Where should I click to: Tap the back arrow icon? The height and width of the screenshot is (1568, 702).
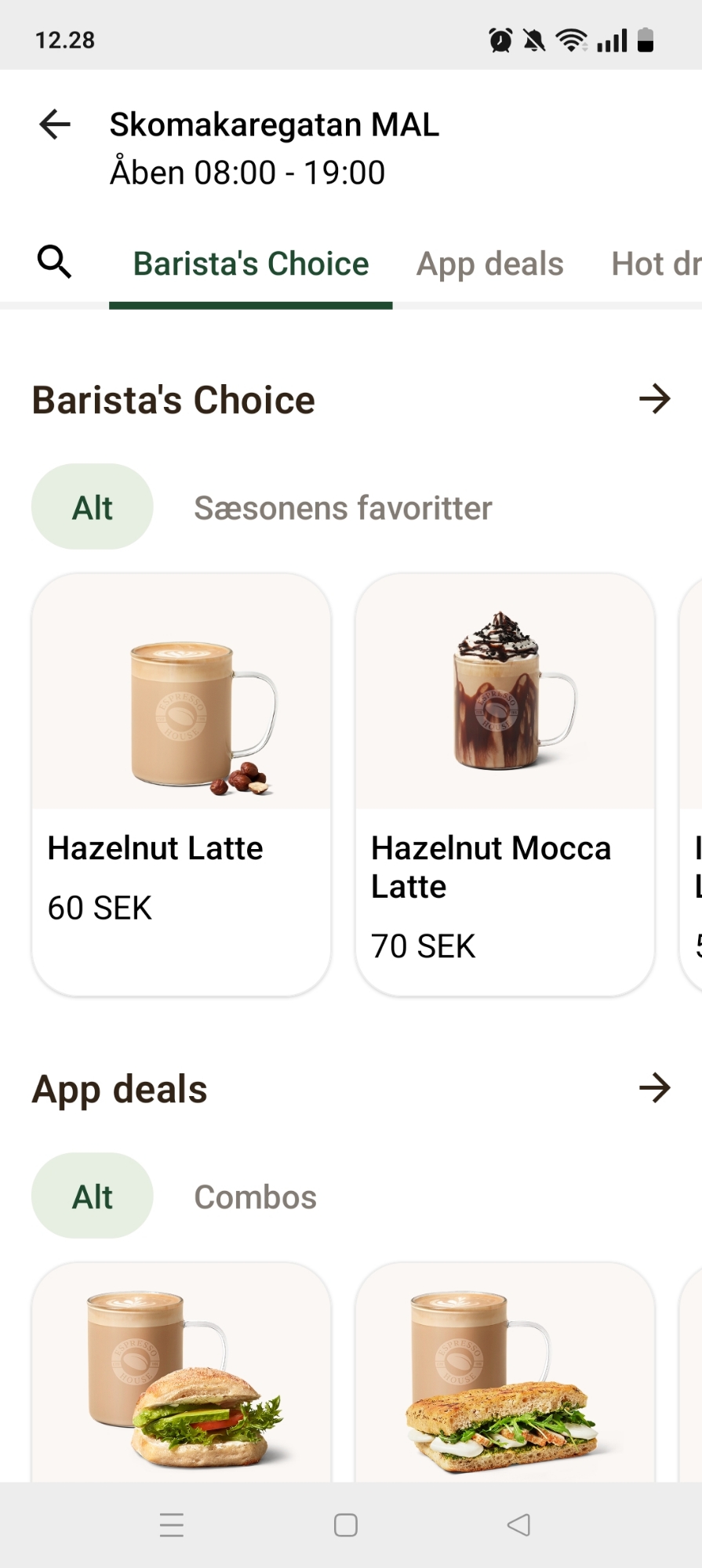click(55, 125)
